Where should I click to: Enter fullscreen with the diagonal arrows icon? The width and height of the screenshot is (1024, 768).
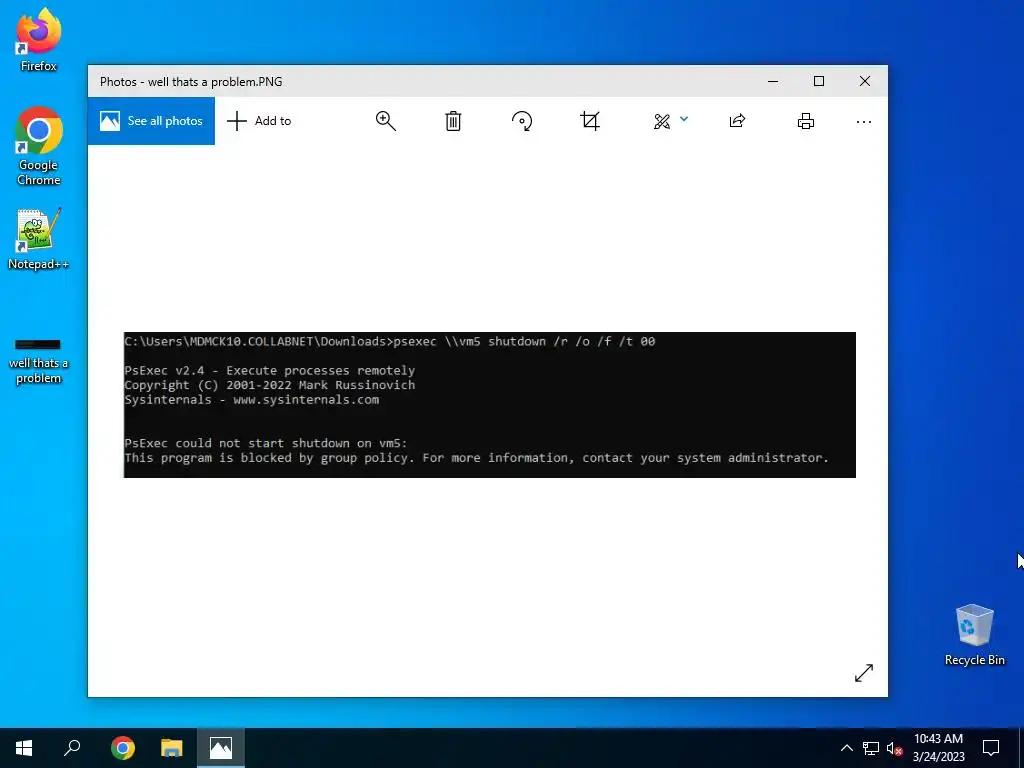[x=864, y=673]
